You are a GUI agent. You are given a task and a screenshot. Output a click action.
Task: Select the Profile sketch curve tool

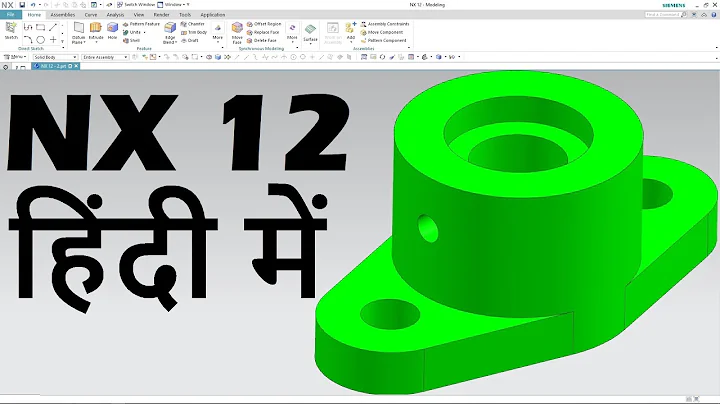coord(28,28)
